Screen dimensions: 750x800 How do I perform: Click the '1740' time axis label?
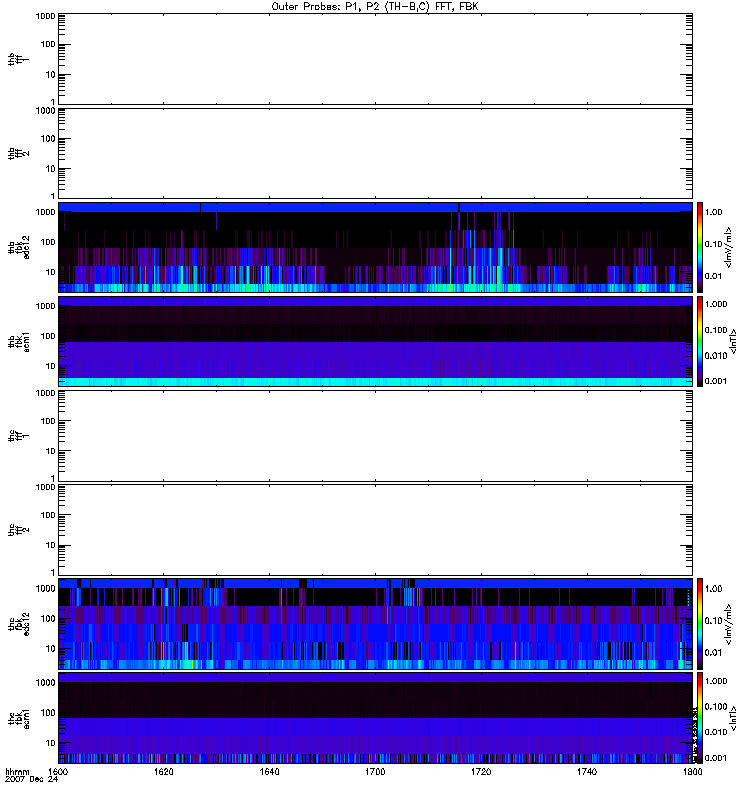point(587,772)
